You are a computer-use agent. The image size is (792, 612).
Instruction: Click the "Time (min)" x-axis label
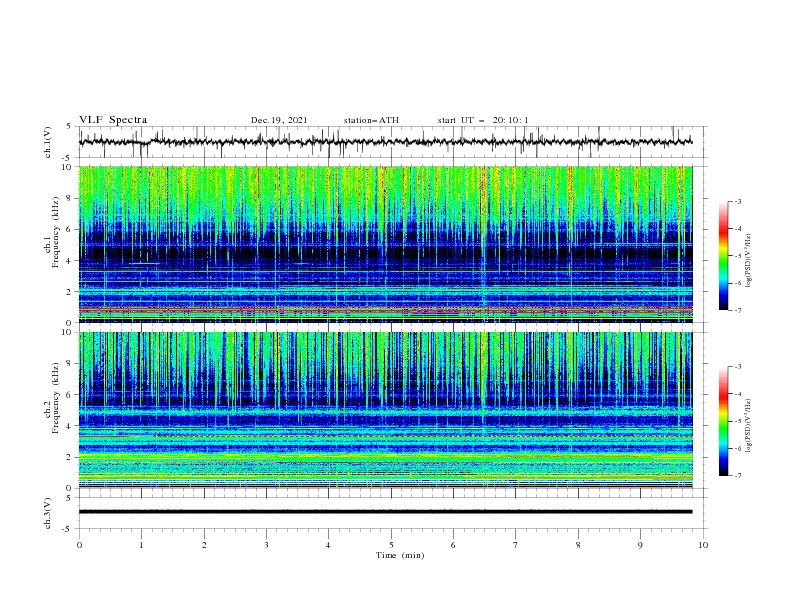(x=400, y=555)
